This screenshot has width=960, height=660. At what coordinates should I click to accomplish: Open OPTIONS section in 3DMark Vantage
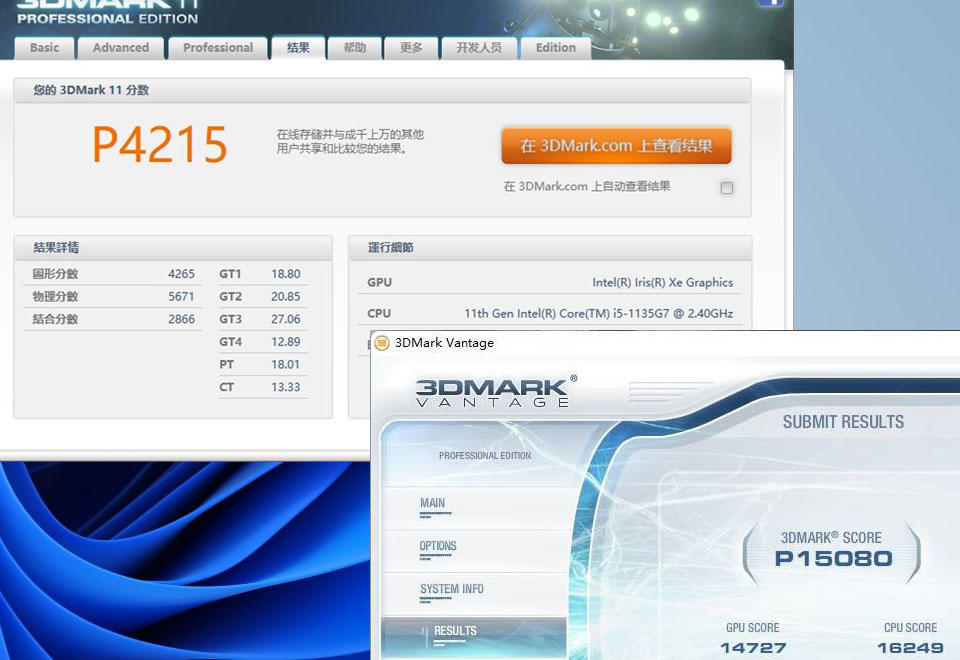pyautogui.click(x=438, y=546)
